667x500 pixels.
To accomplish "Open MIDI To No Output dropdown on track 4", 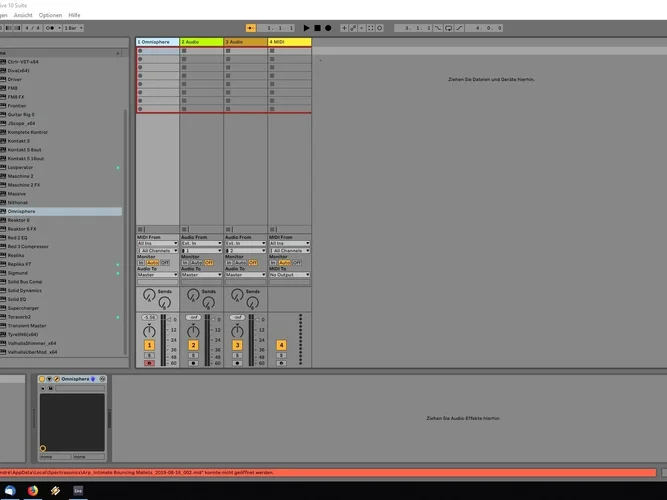I will 290,275.
